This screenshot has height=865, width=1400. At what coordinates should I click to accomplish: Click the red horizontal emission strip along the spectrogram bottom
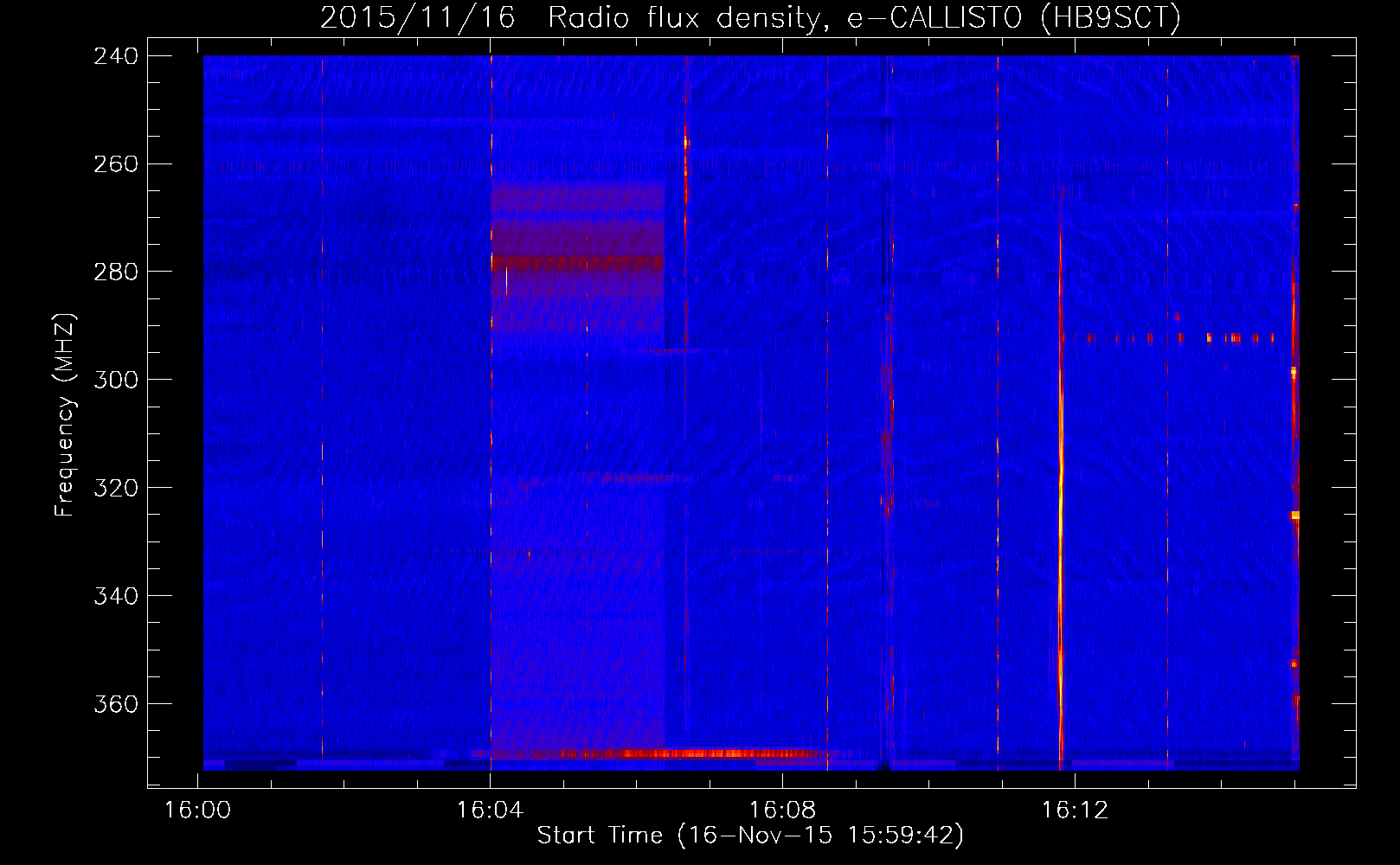(x=692, y=753)
